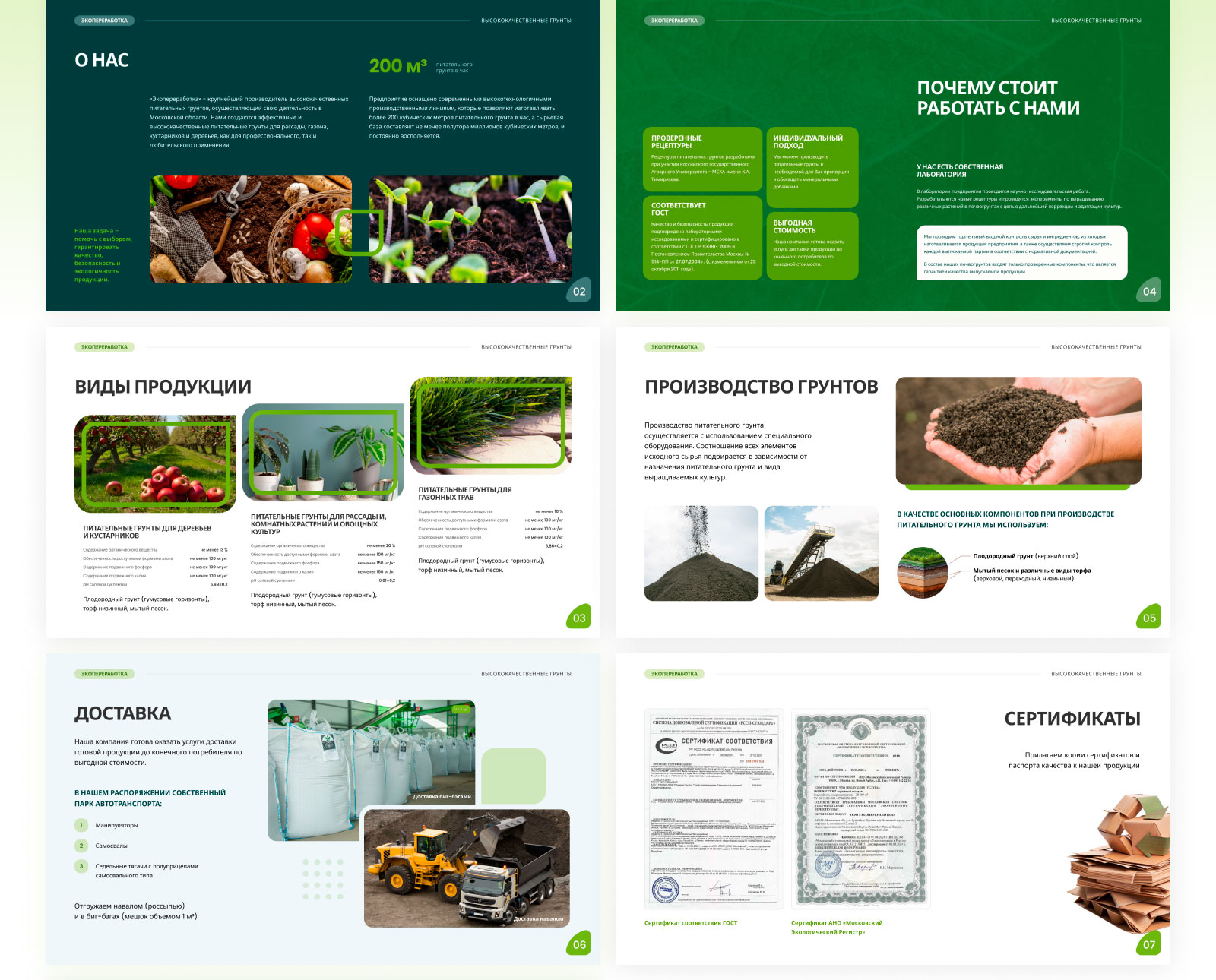The width and height of the screenshot is (1216, 980).
Task: Click the Экопереработка tag on the Сертификаты slide
Action: [x=675, y=674]
